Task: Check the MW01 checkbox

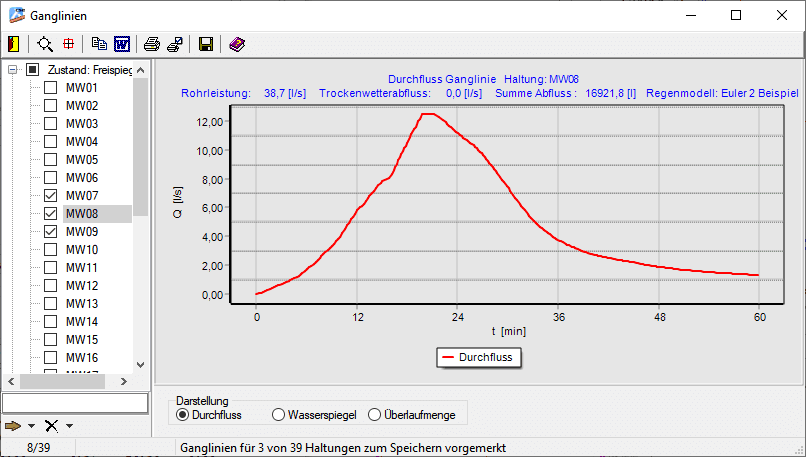Action: [50, 88]
